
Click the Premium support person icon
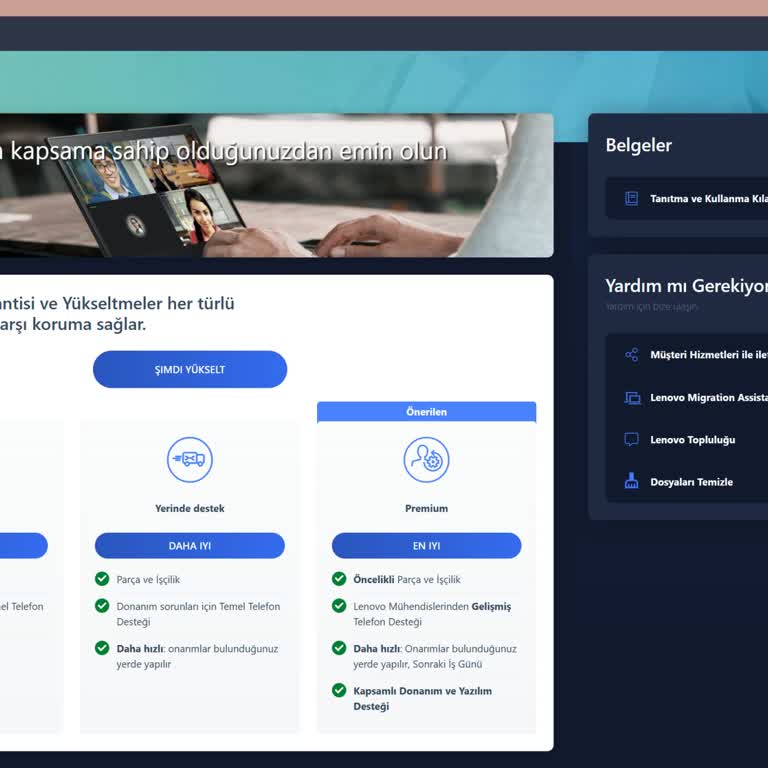[x=426, y=460]
